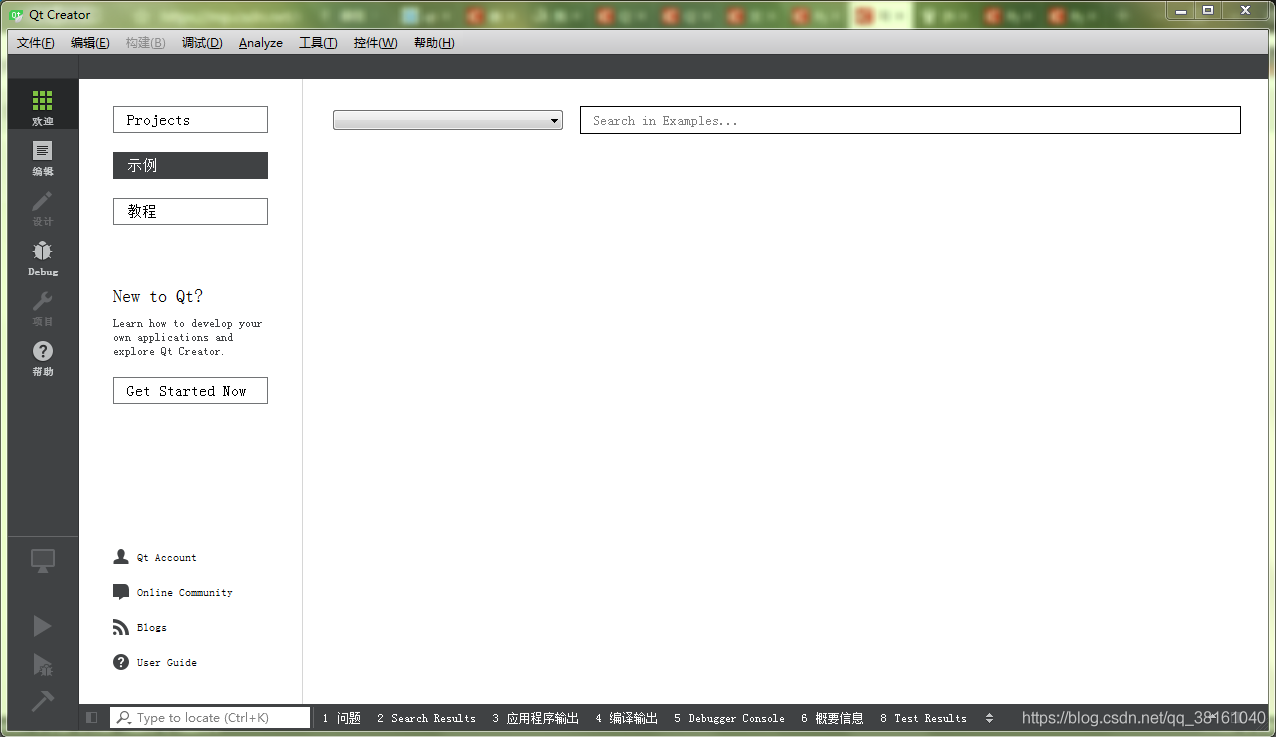Click the Get Started Now button
This screenshot has width=1276, height=737.
coord(190,390)
